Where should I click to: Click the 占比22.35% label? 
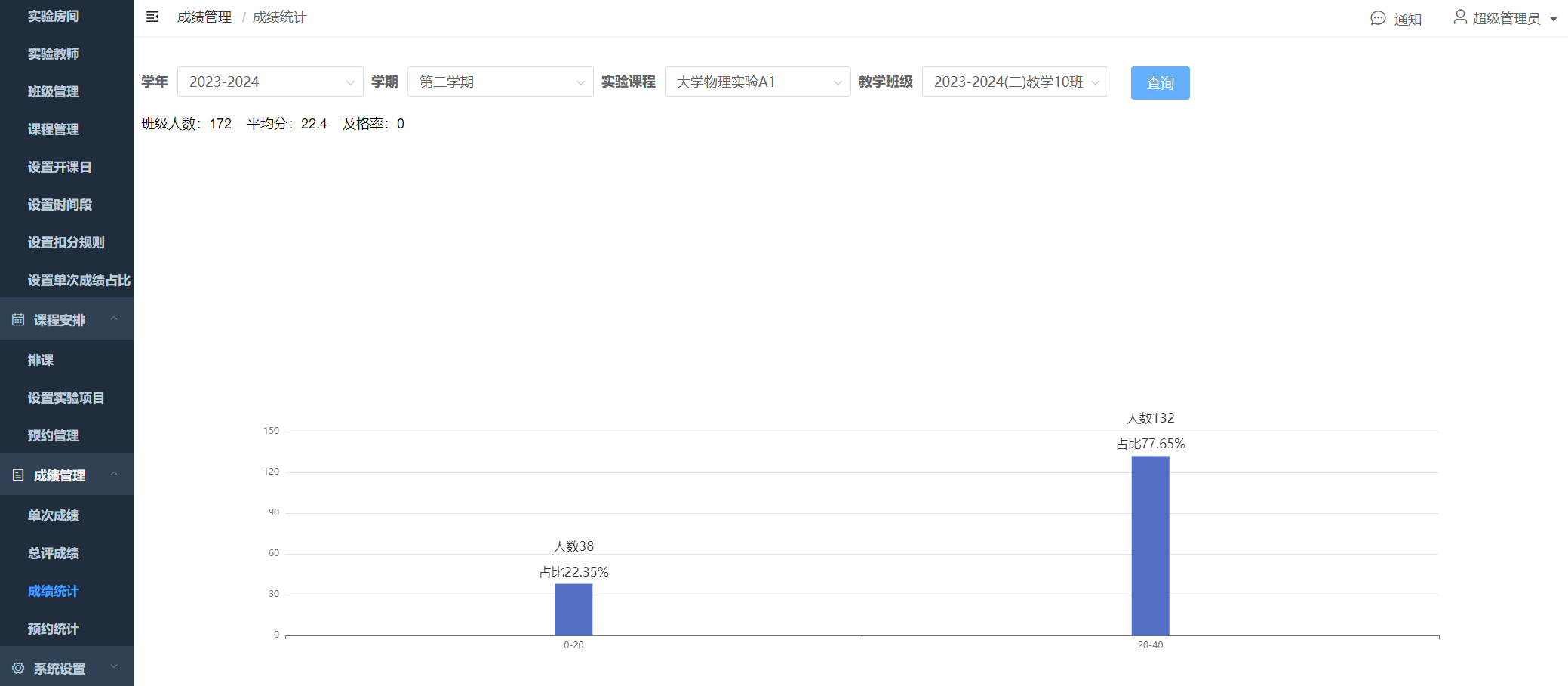(573, 572)
